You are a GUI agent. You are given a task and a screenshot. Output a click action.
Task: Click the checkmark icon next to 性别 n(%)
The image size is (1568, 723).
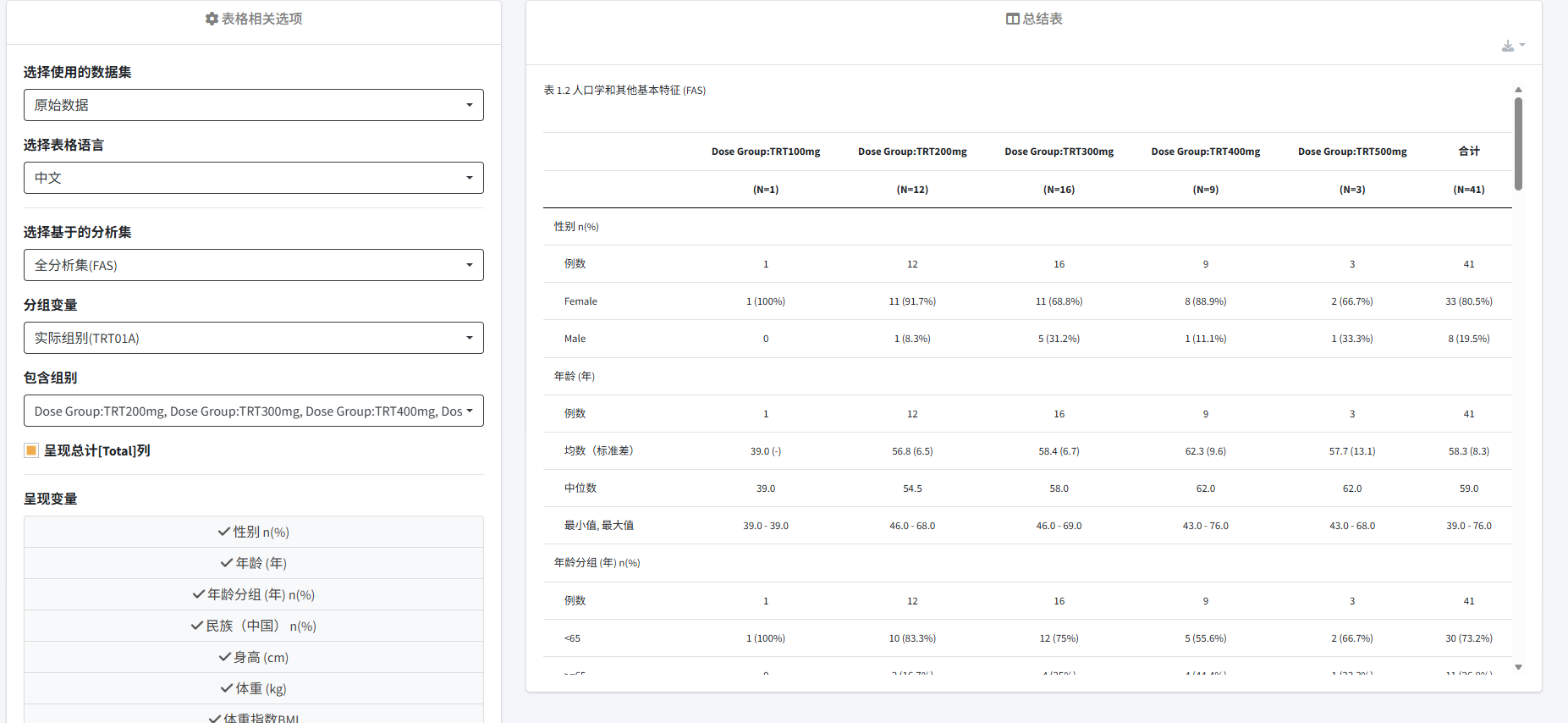[x=224, y=532]
